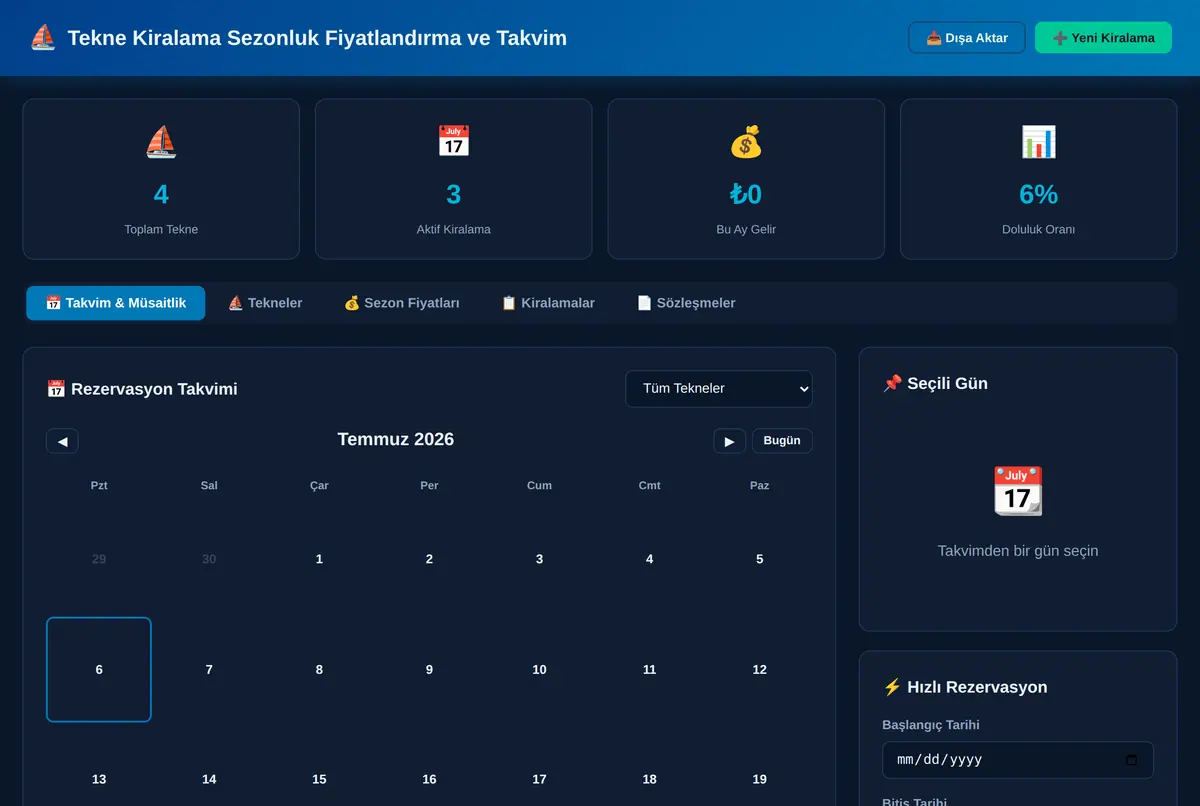This screenshot has height=806, width=1200.
Task: Click the Pzt weekday column header
Action: (x=99, y=485)
